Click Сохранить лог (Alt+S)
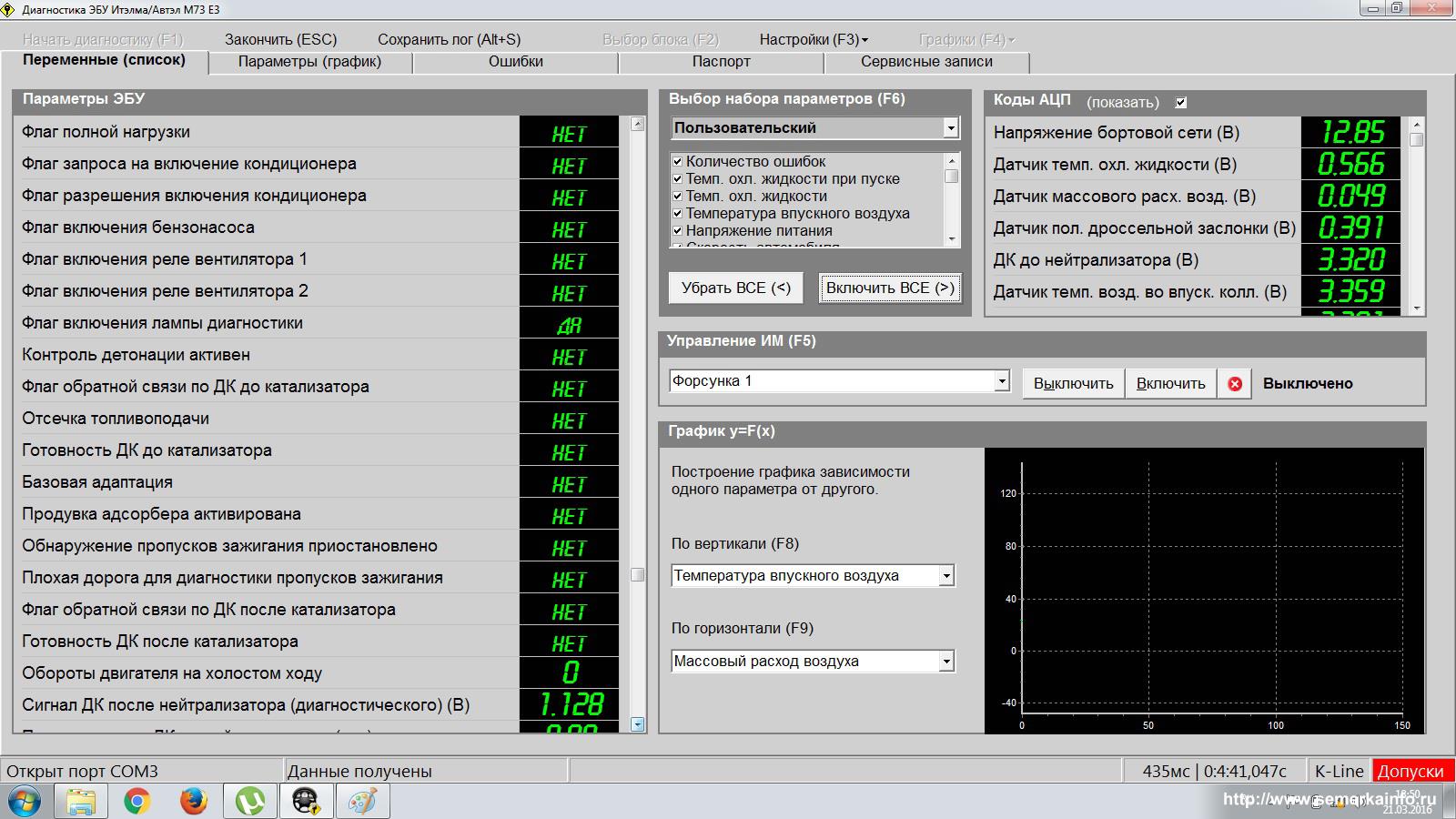 click(x=450, y=39)
